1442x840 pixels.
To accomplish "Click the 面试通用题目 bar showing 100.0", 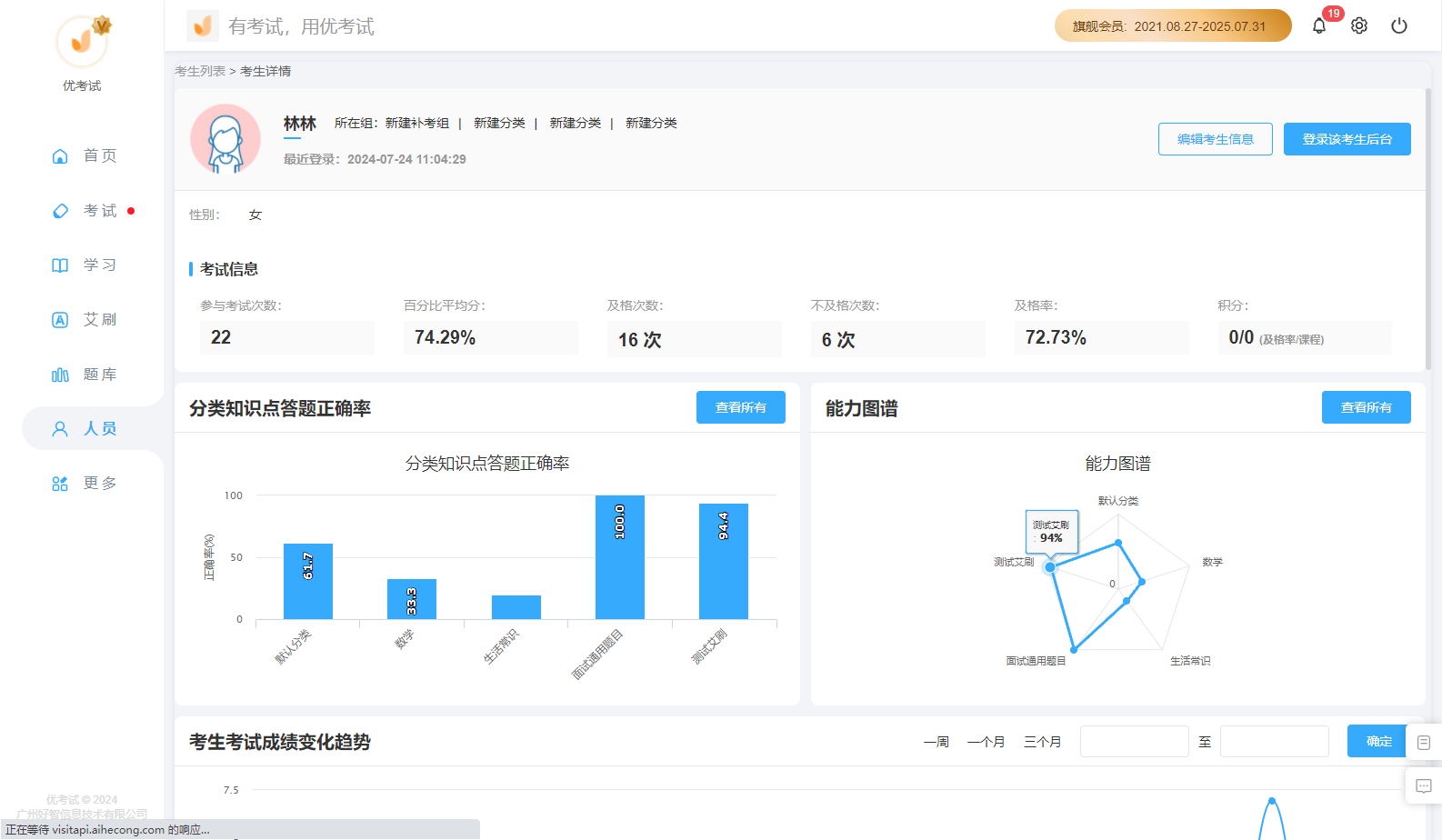I will click(x=620, y=557).
